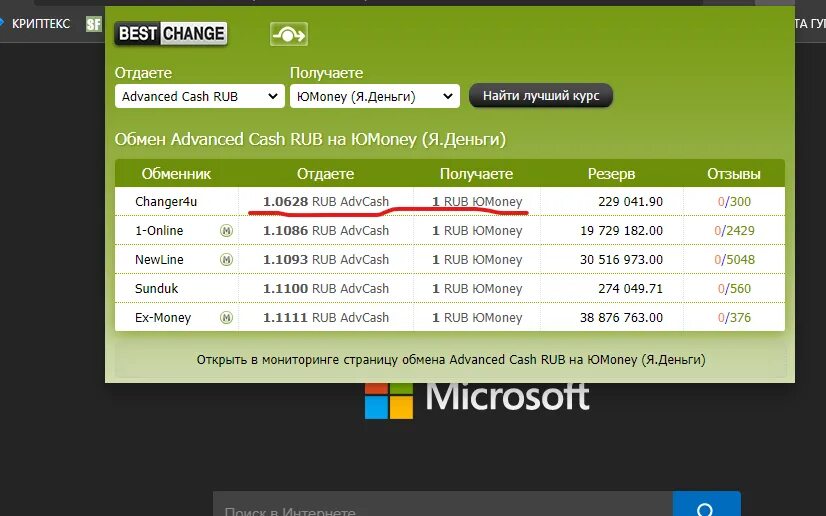This screenshot has width=826, height=516.
Task: Open the ЮMoney (Я.Деньги) receive dropdown
Action: [375, 96]
